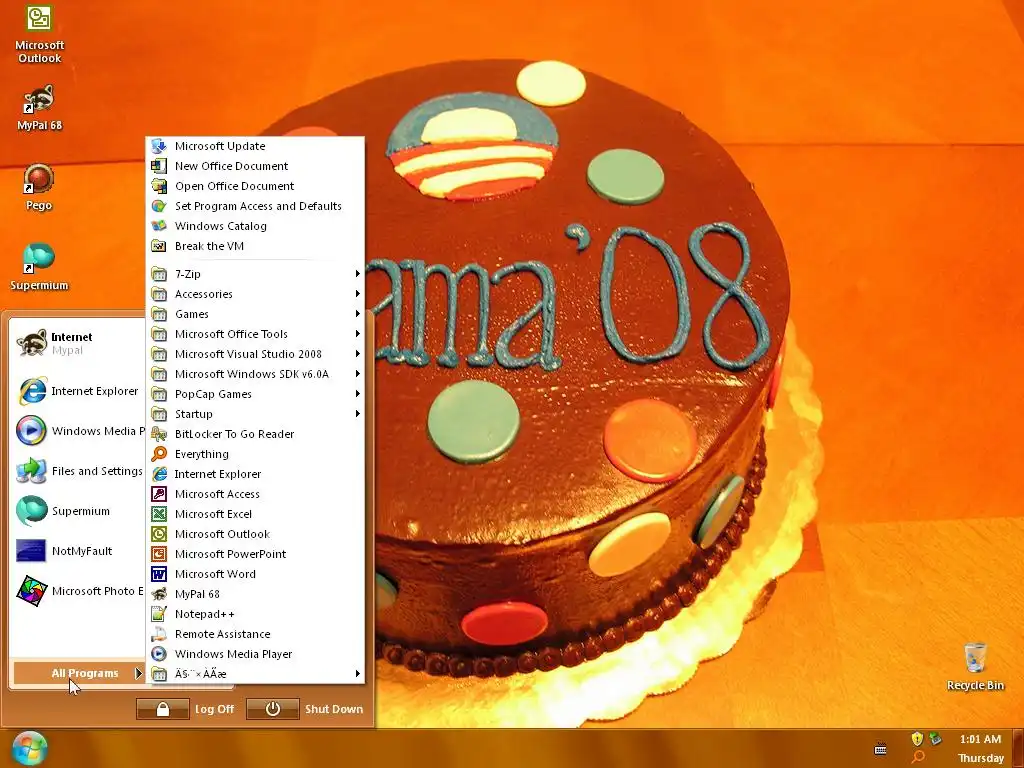Click the security shield tray icon

[918, 739]
